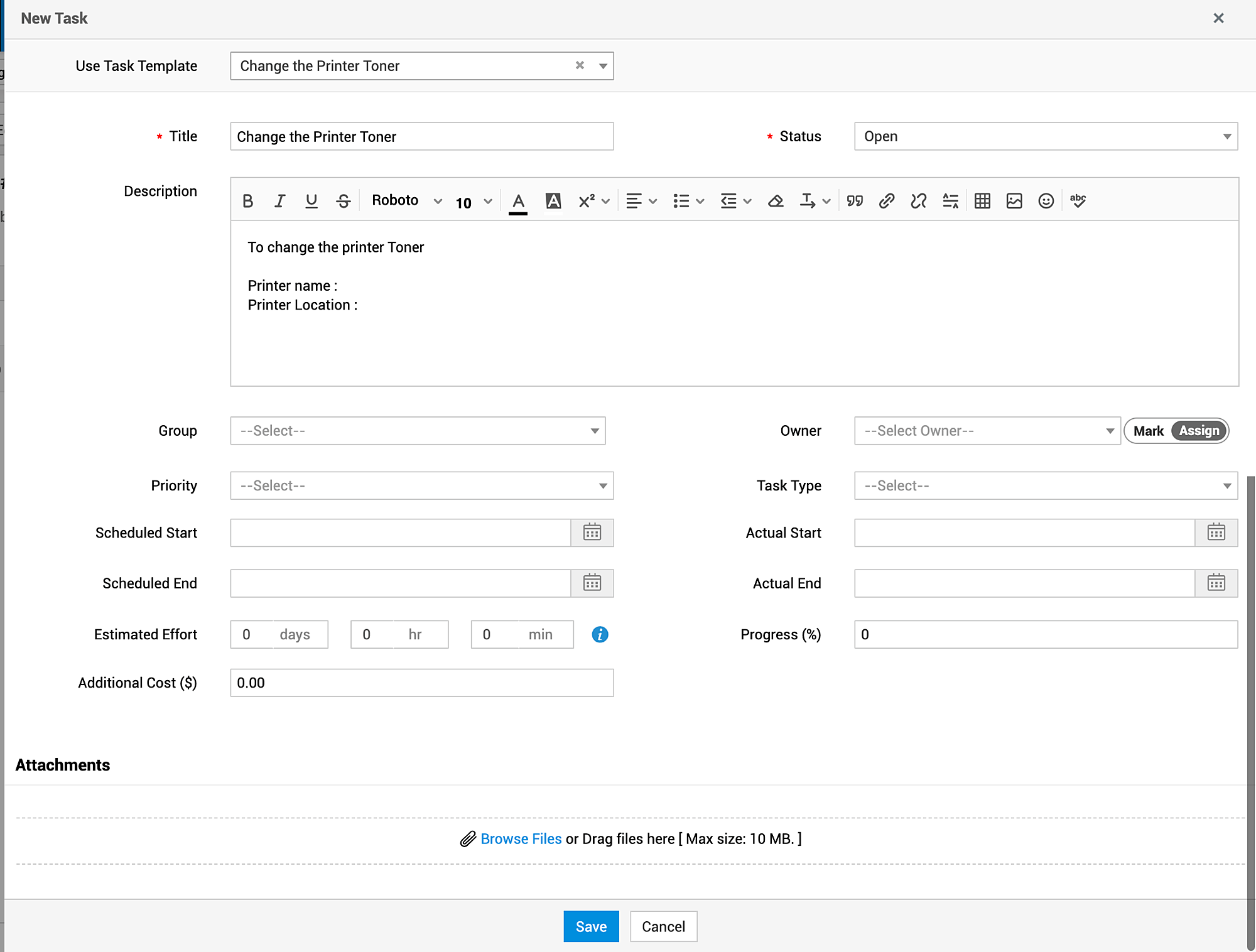Save the new task

pyautogui.click(x=590, y=926)
